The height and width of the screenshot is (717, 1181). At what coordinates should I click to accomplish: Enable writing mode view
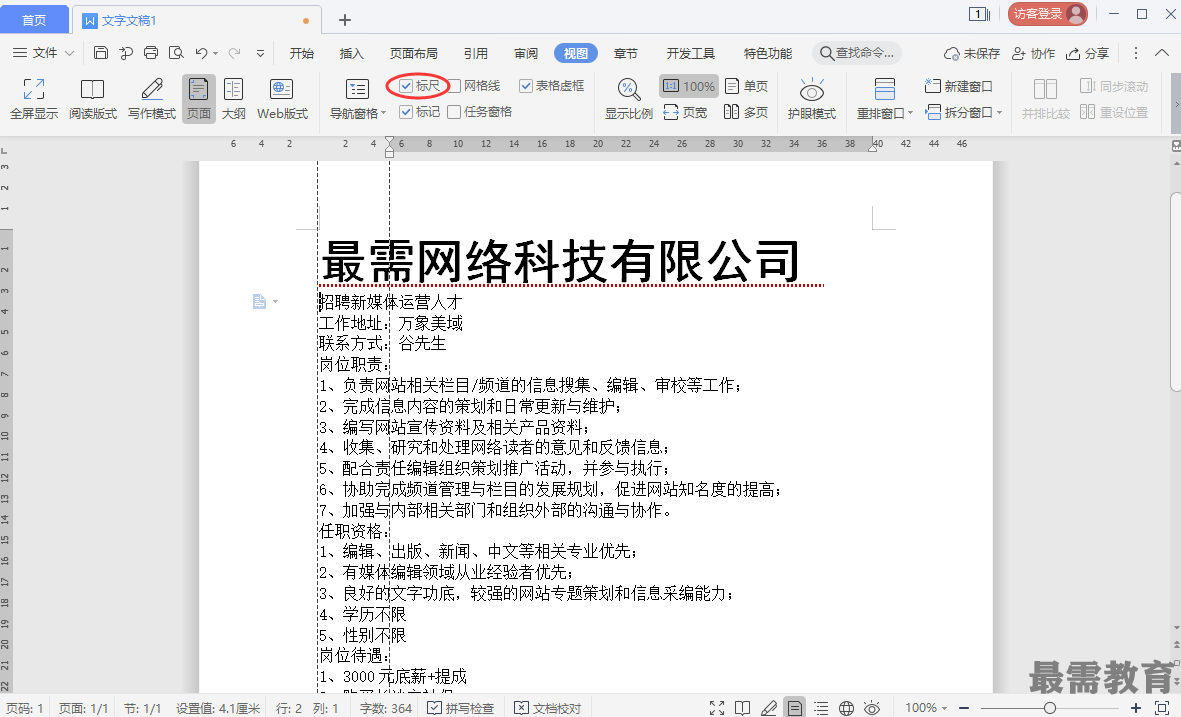click(151, 99)
